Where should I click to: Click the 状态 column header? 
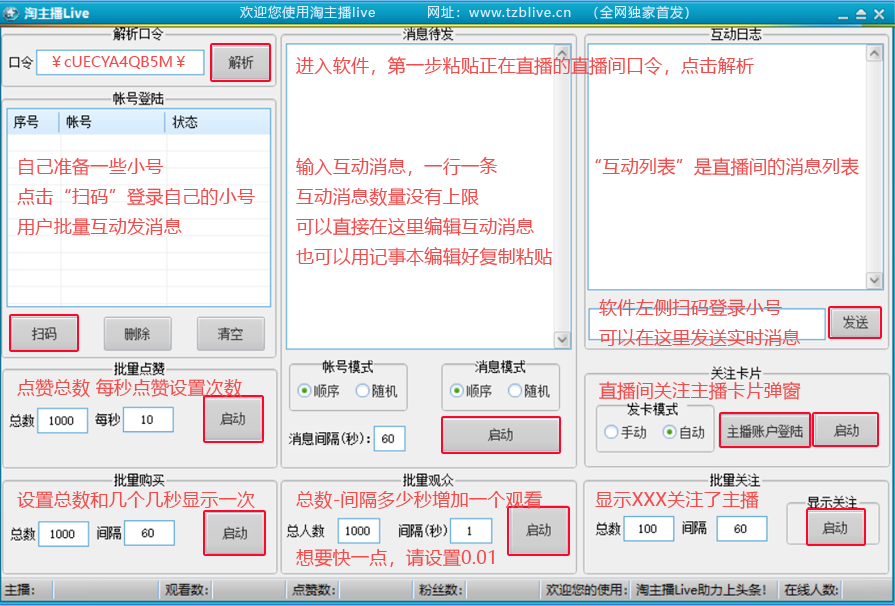click(x=217, y=122)
